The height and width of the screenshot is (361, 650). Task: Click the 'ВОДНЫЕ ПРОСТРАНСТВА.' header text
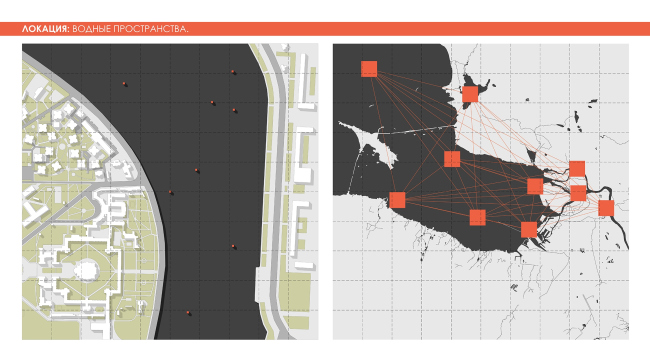tap(130, 29)
